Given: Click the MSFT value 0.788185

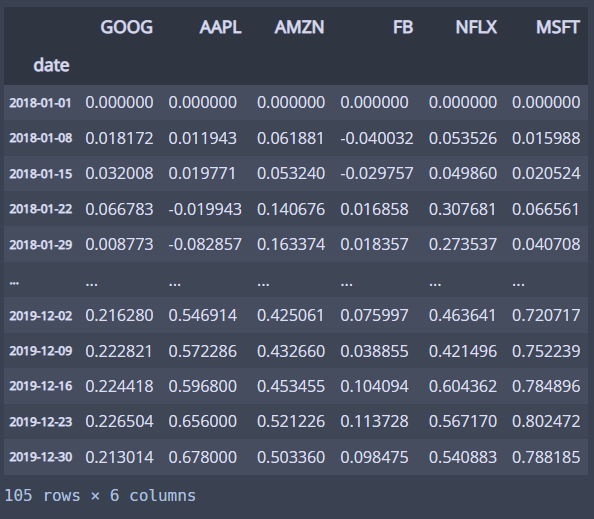Looking at the screenshot, I should (546, 457).
